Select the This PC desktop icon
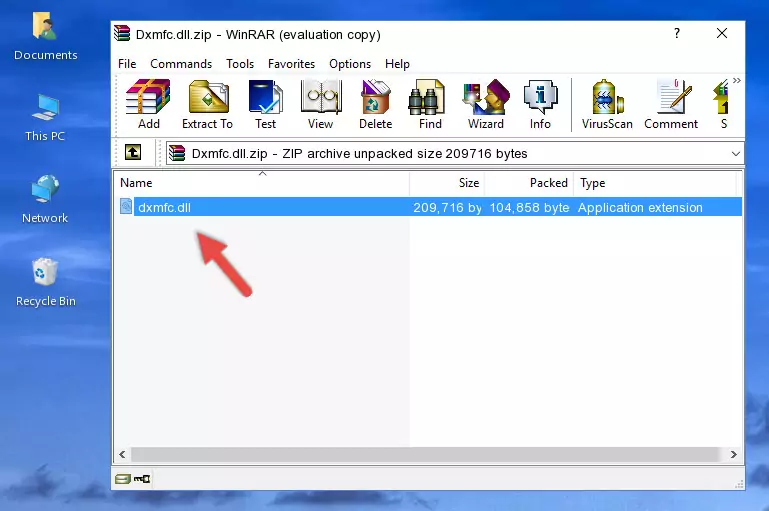Screen dimensions: 769x511 (45, 118)
